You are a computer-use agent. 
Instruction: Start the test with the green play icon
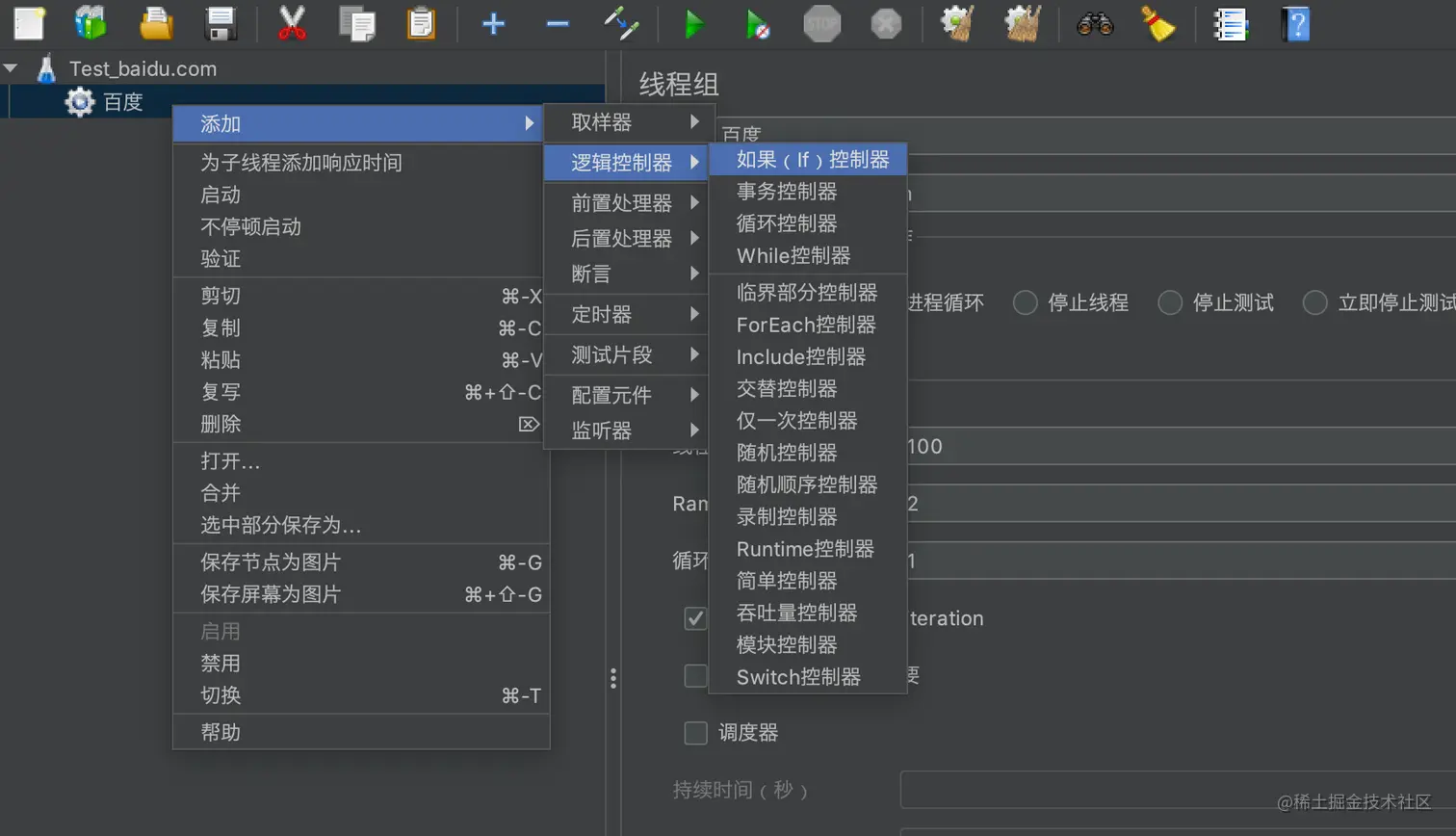click(x=693, y=23)
